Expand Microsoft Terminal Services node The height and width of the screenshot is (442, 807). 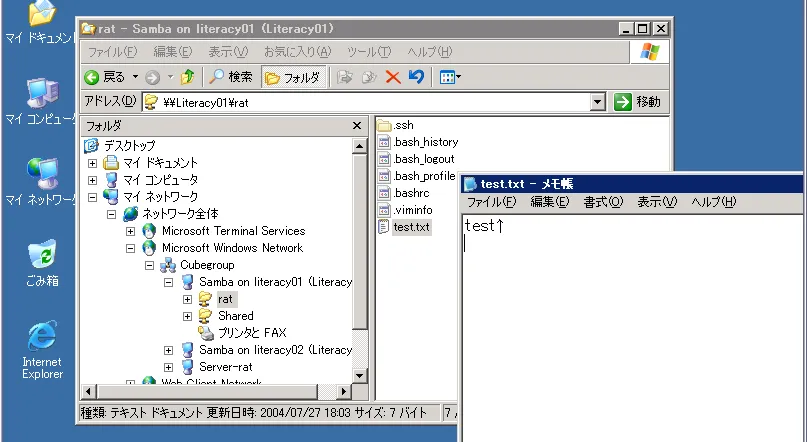pyautogui.click(x=131, y=232)
